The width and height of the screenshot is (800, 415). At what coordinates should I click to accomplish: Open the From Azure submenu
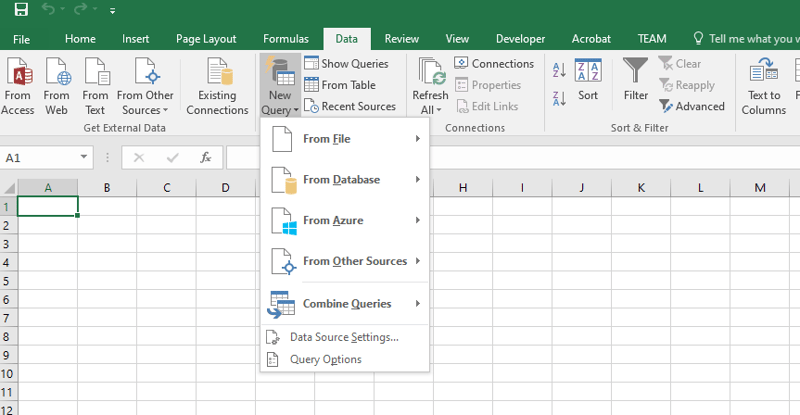click(x=344, y=220)
